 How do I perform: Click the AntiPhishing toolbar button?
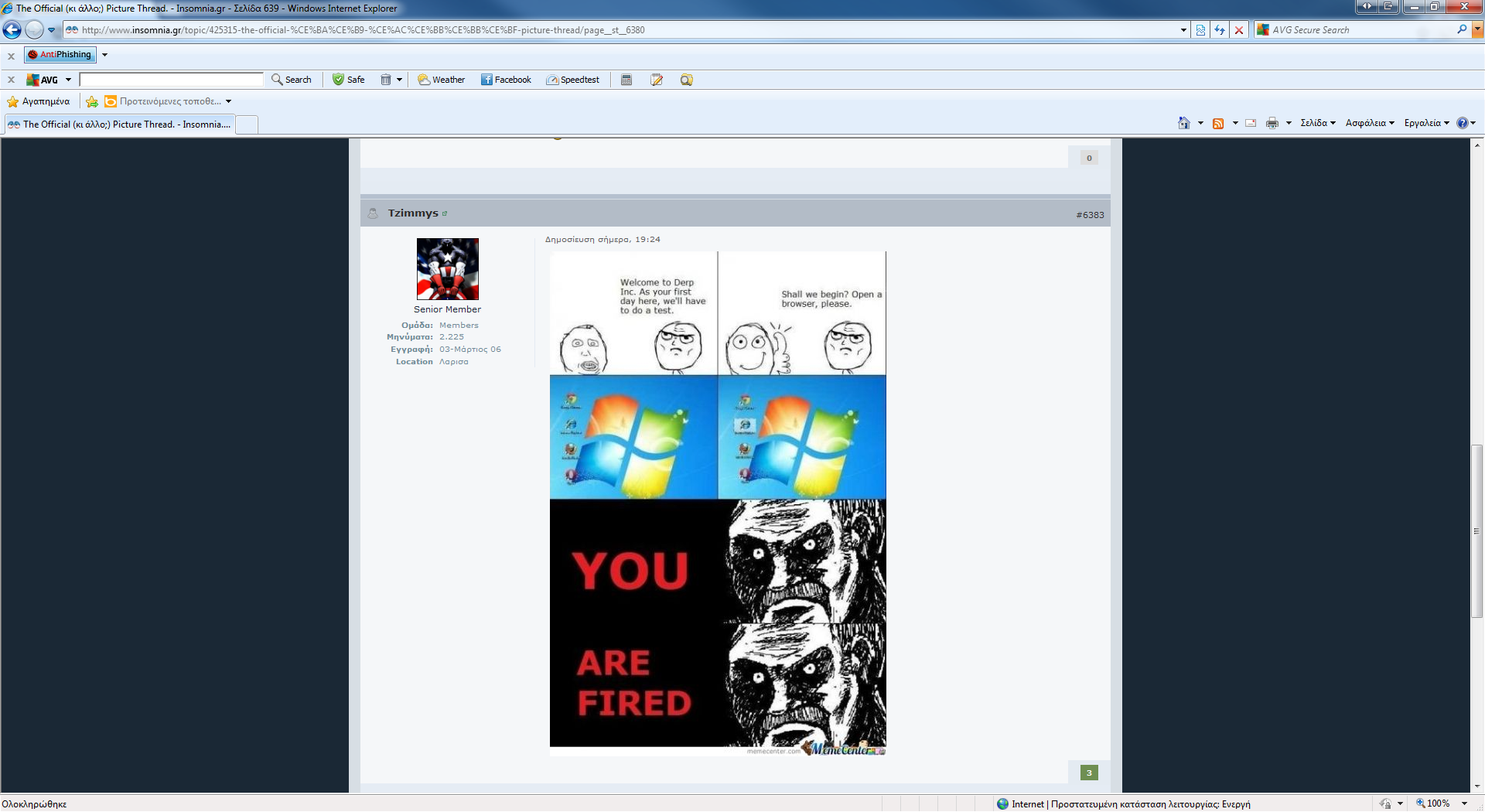60,55
